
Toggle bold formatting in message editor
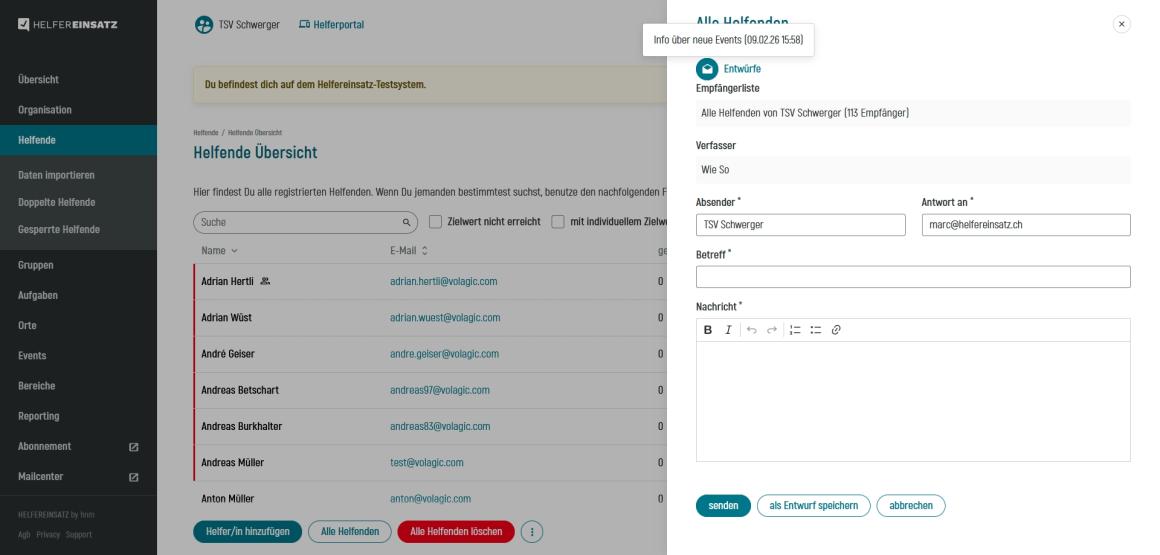(708, 330)
